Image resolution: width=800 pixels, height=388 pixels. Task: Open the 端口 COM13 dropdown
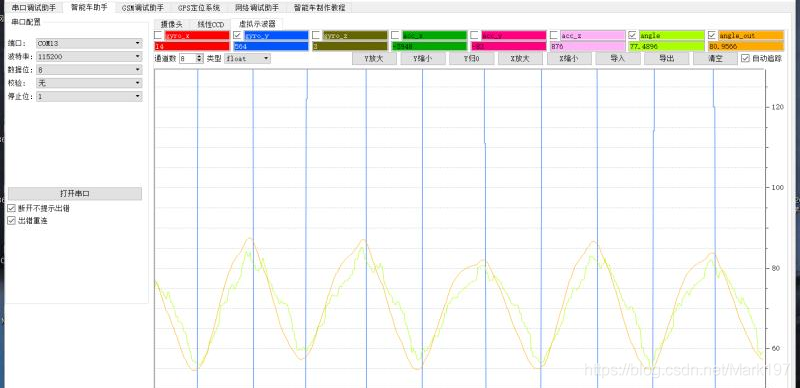[89, 43]
